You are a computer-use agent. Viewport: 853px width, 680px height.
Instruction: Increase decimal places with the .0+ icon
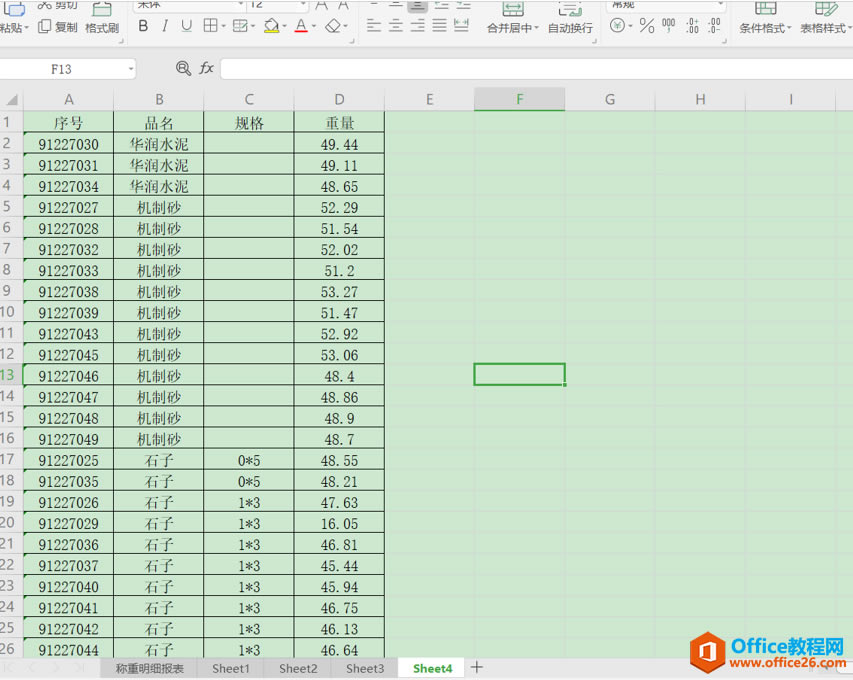[693, 25]
